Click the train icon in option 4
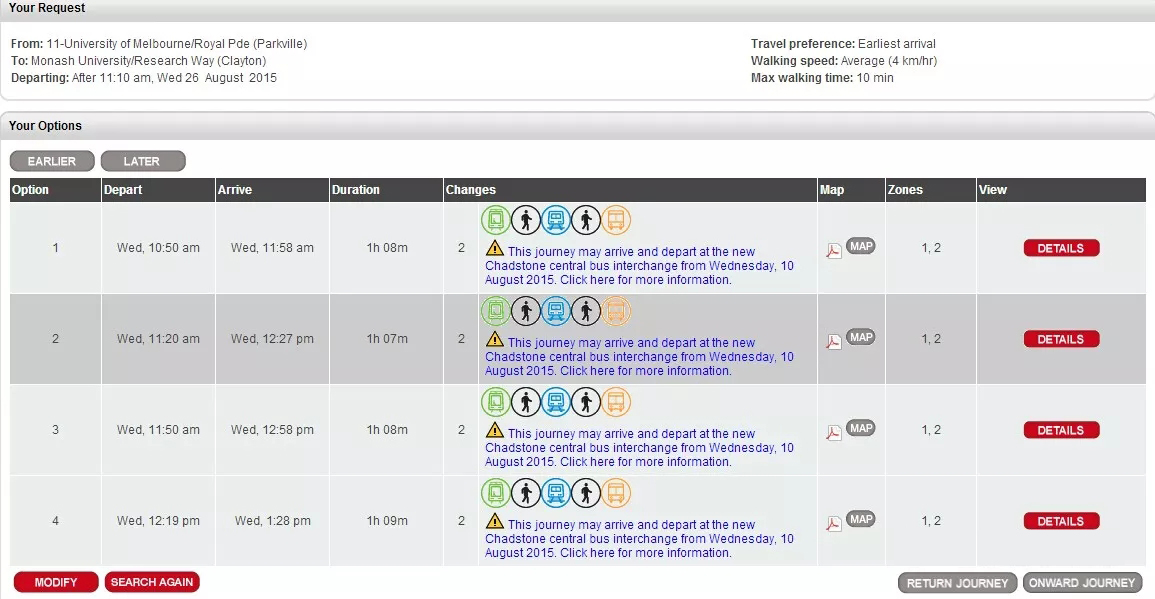The width and height of the screenshot is (1155, 599). [556, 493]
